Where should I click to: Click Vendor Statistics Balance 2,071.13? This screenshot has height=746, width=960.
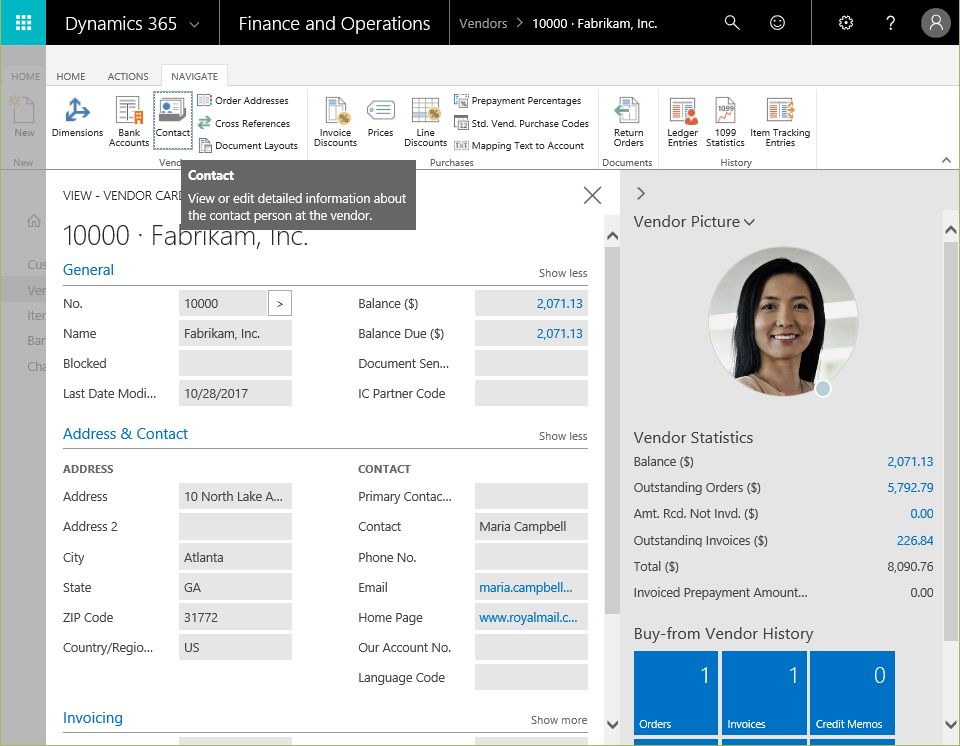click(x=910, y=462)
